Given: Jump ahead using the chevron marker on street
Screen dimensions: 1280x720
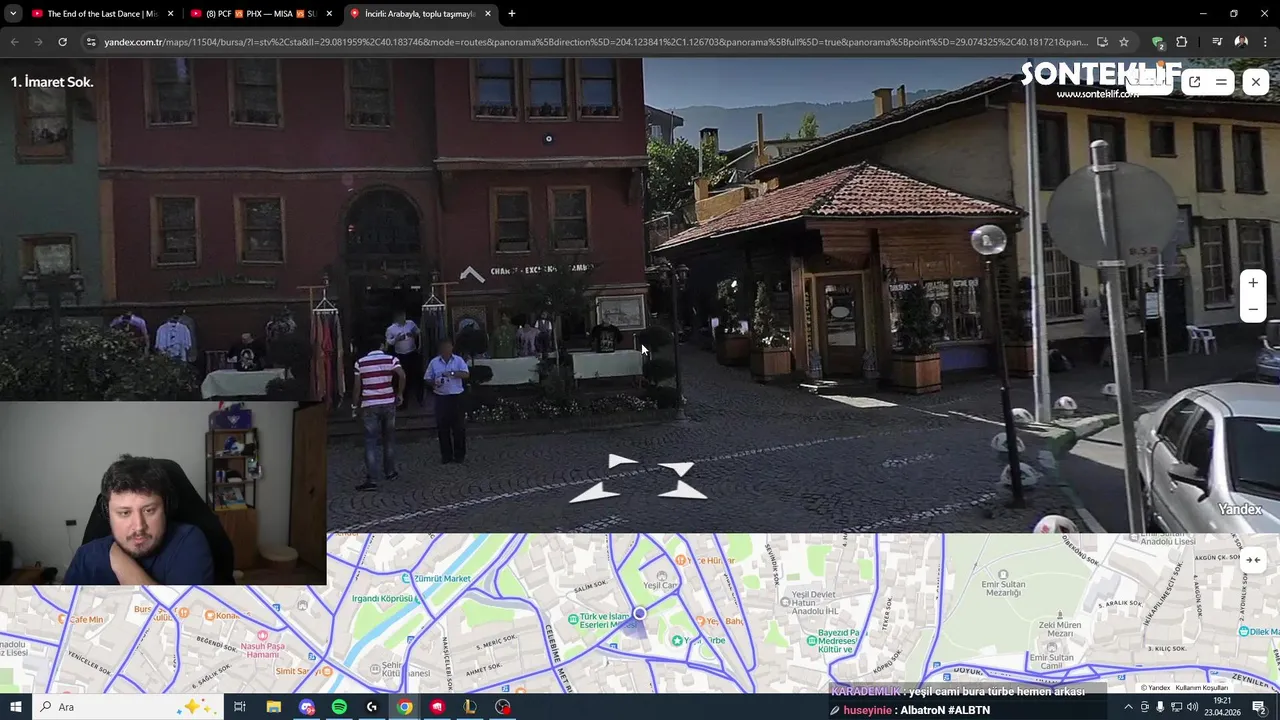Looking at the screenshot, I should point(471,274).
